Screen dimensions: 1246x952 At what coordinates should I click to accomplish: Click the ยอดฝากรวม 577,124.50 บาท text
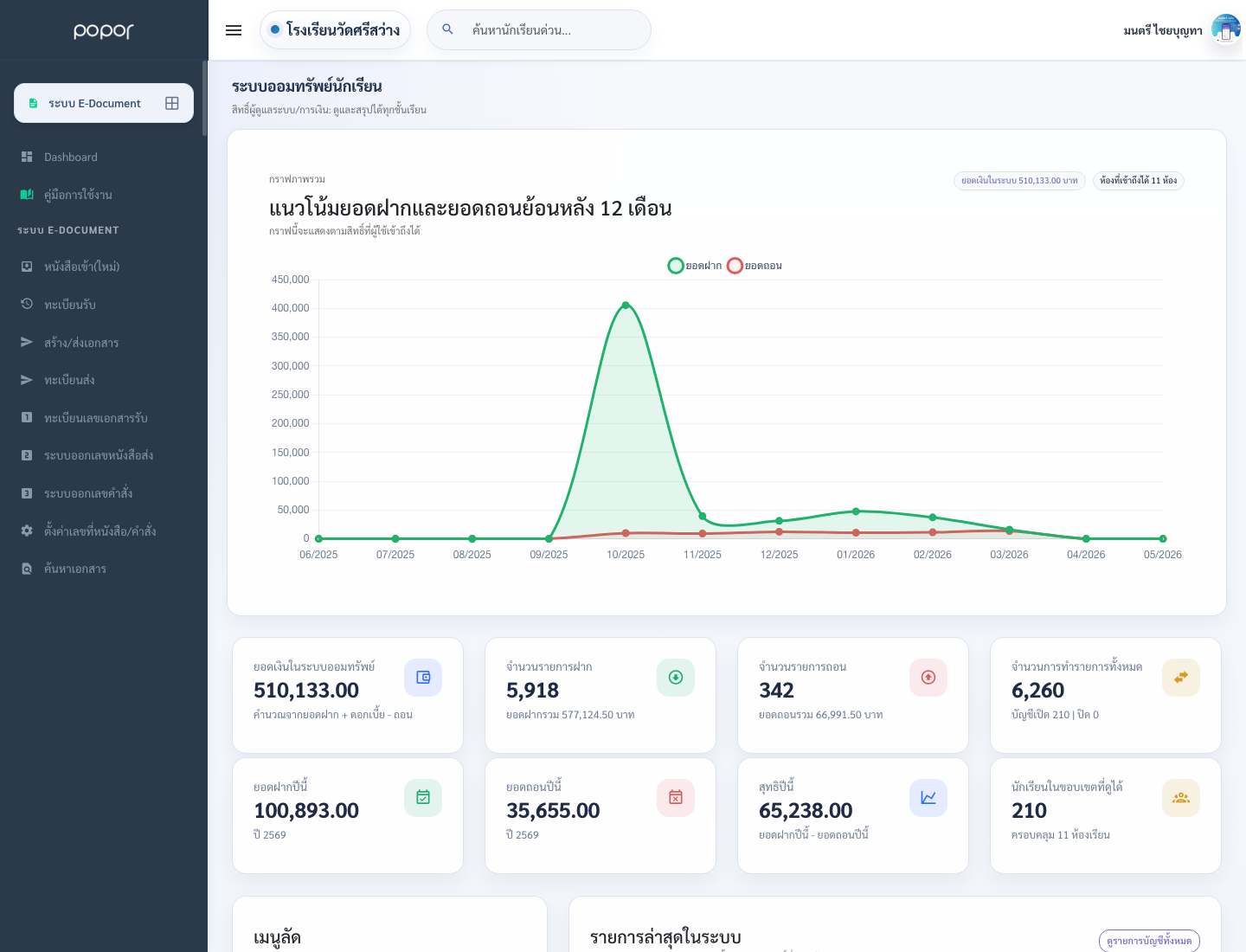click(570, 715)
